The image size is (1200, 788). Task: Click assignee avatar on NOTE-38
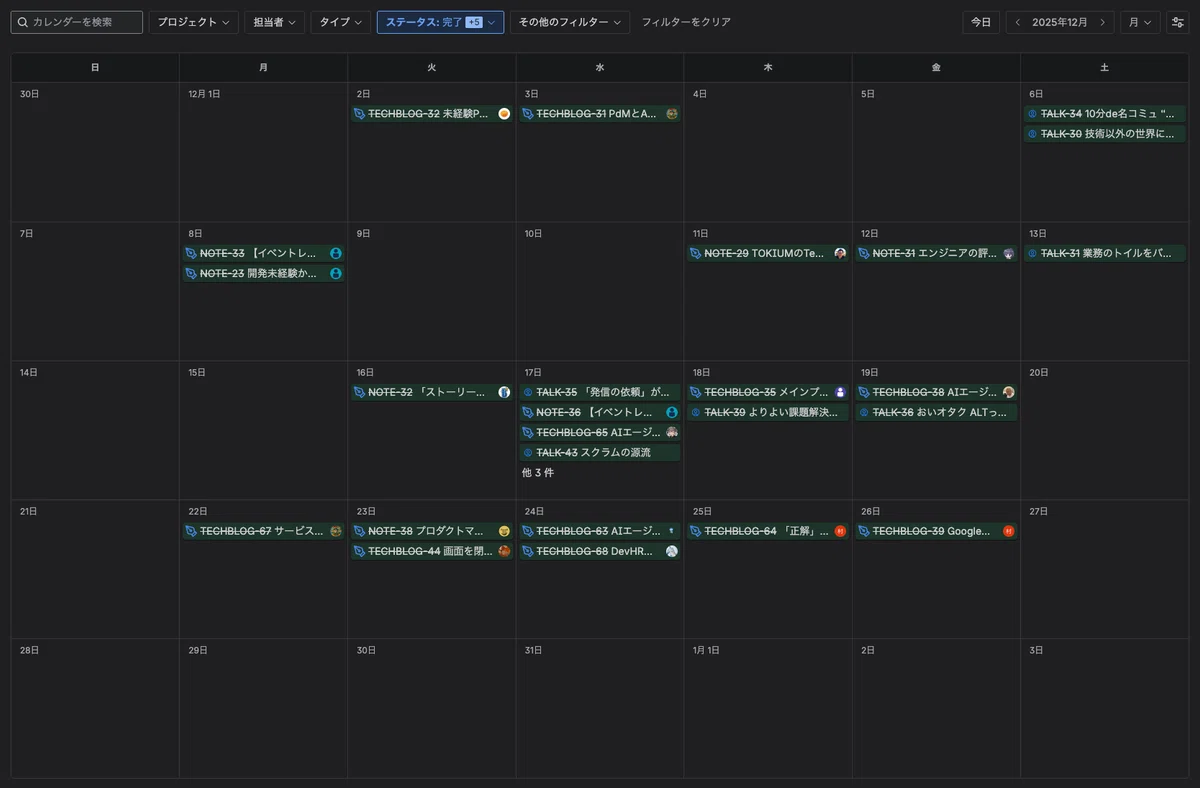point(504,531)
